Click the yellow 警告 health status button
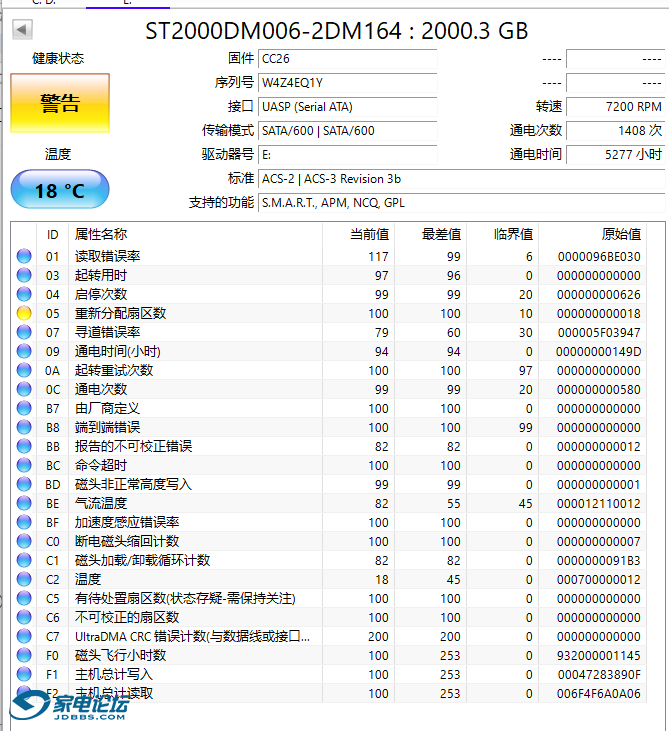Screen dimensions: 669x731 coord(60,103)
